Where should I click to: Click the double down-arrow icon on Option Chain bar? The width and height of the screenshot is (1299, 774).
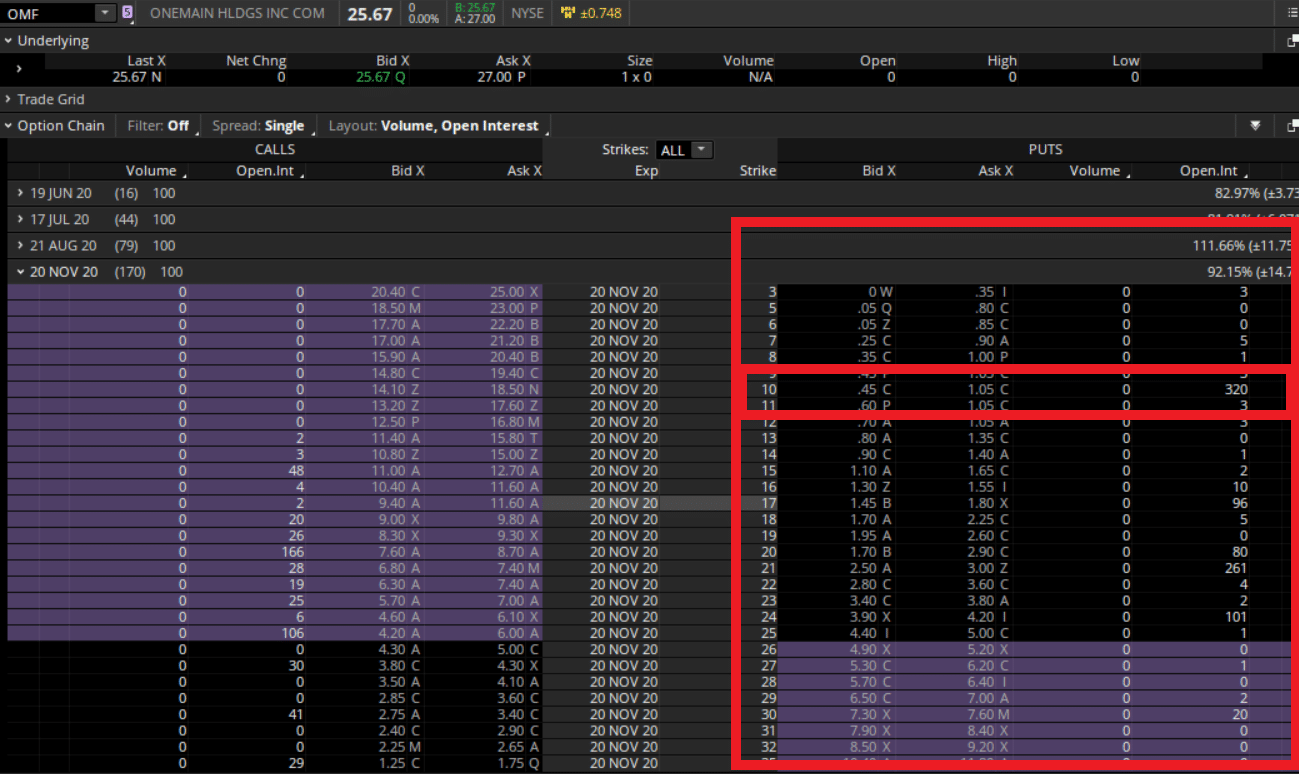(1255, 126)
